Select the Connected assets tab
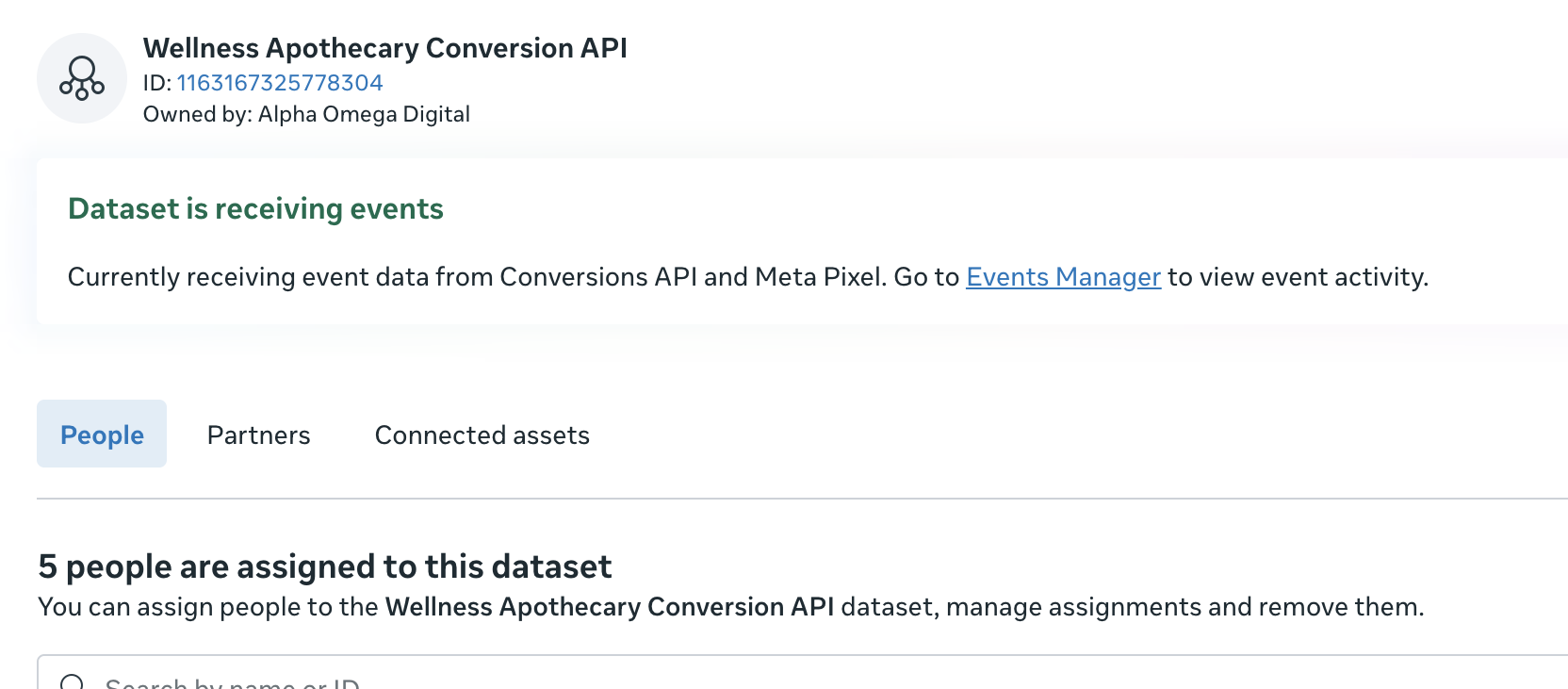 (x=482, y=435)
